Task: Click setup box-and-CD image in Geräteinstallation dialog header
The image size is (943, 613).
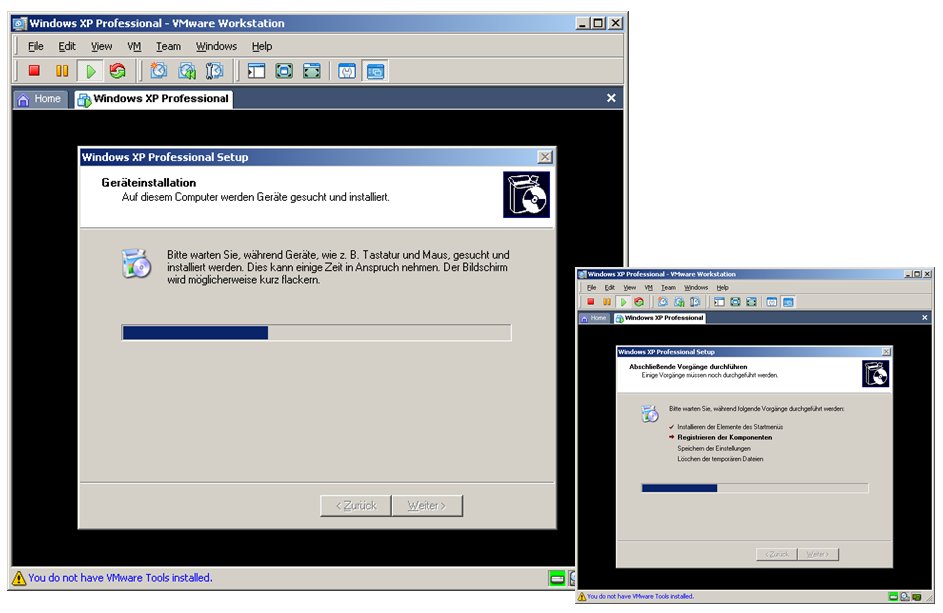Action: pos(526,194)
